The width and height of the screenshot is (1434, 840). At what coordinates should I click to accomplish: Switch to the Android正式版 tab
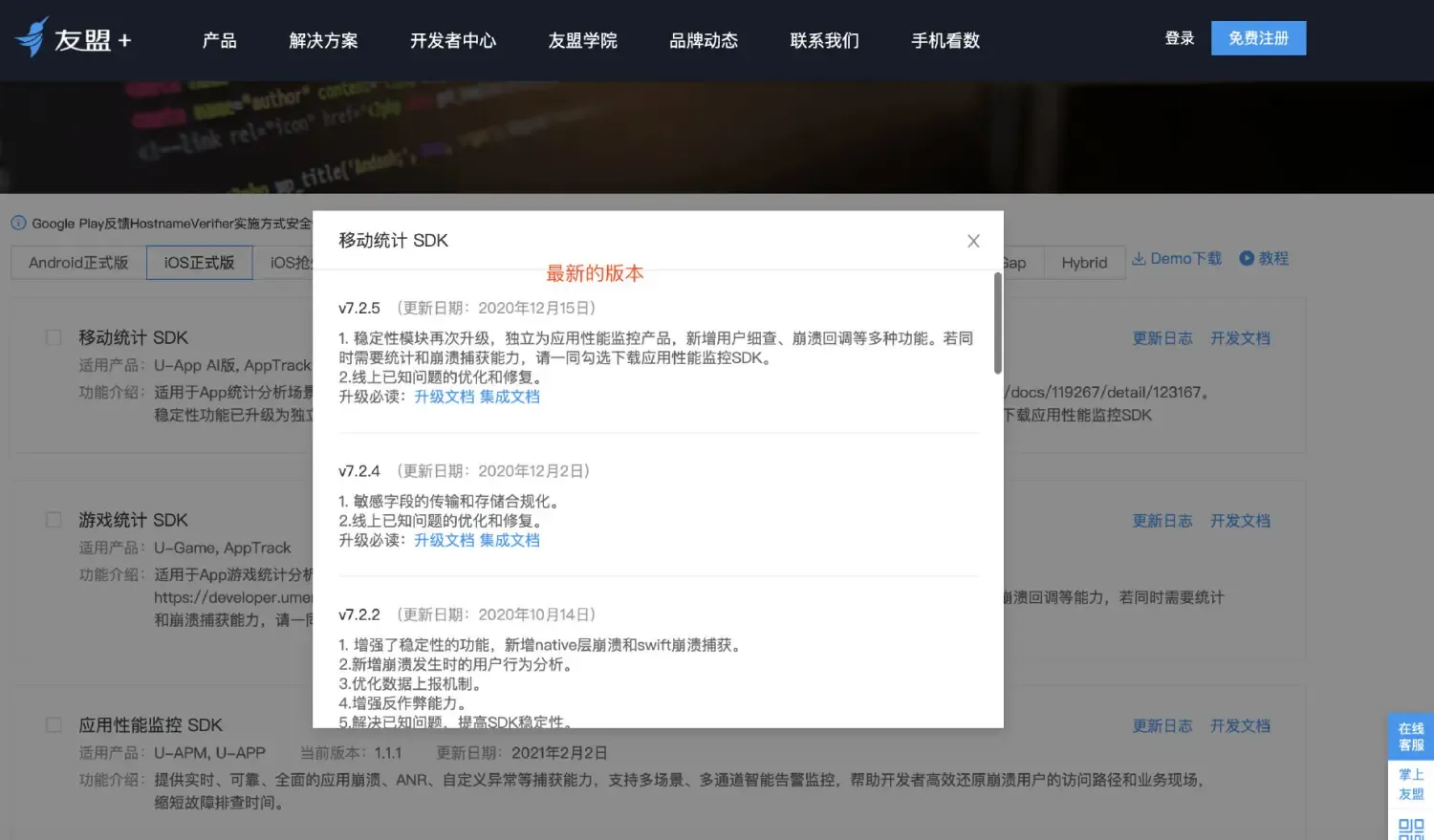(x=76, y=262)
